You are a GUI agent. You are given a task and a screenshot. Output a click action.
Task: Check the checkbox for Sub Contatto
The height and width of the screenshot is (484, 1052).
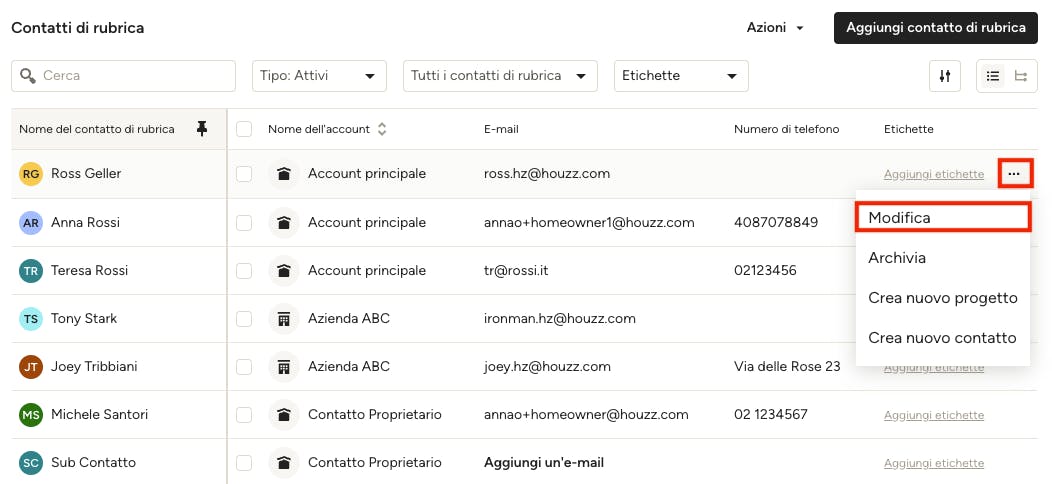244,463
